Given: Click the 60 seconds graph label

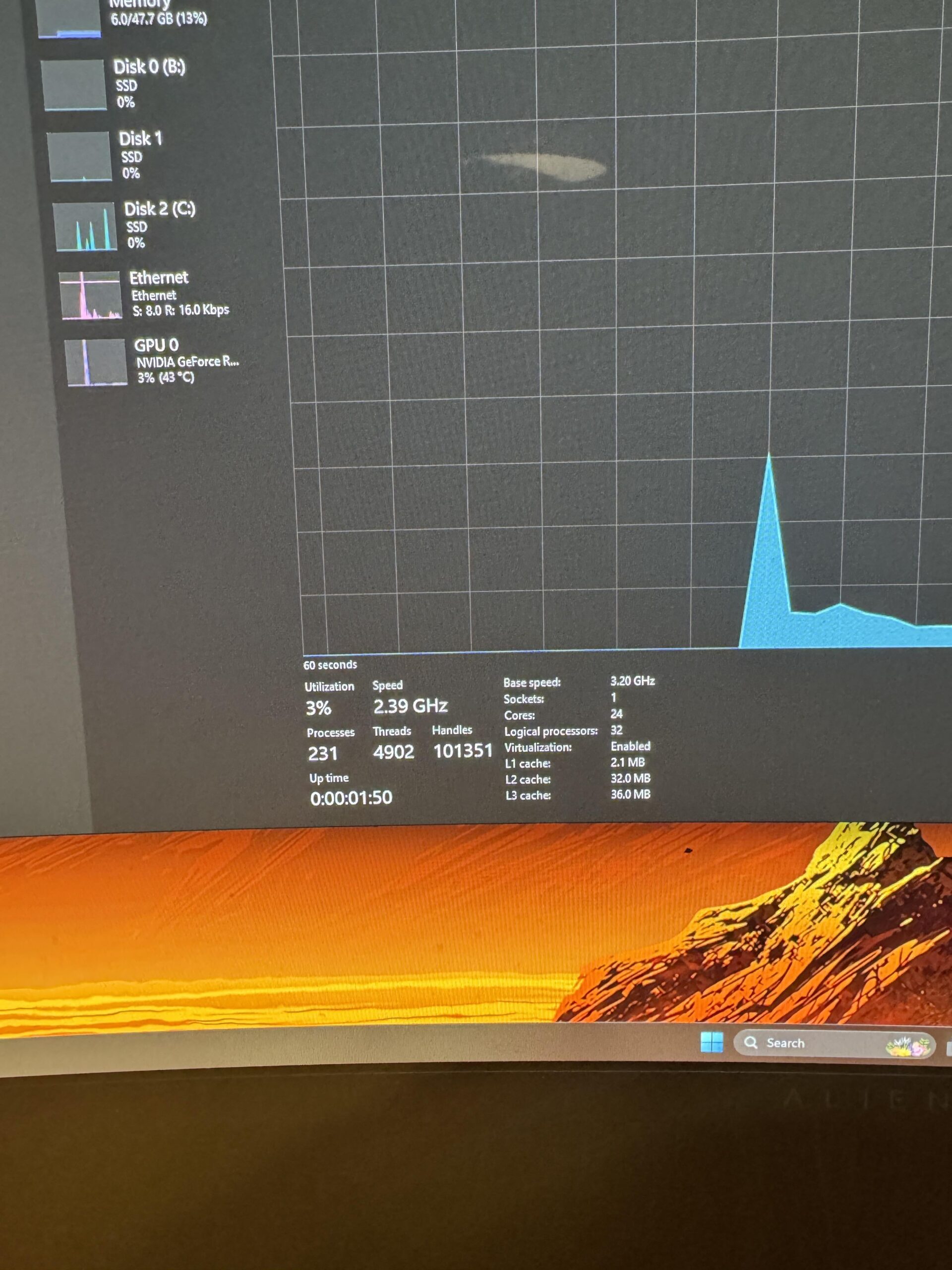Looking at the screenshot, I should 330,665.
